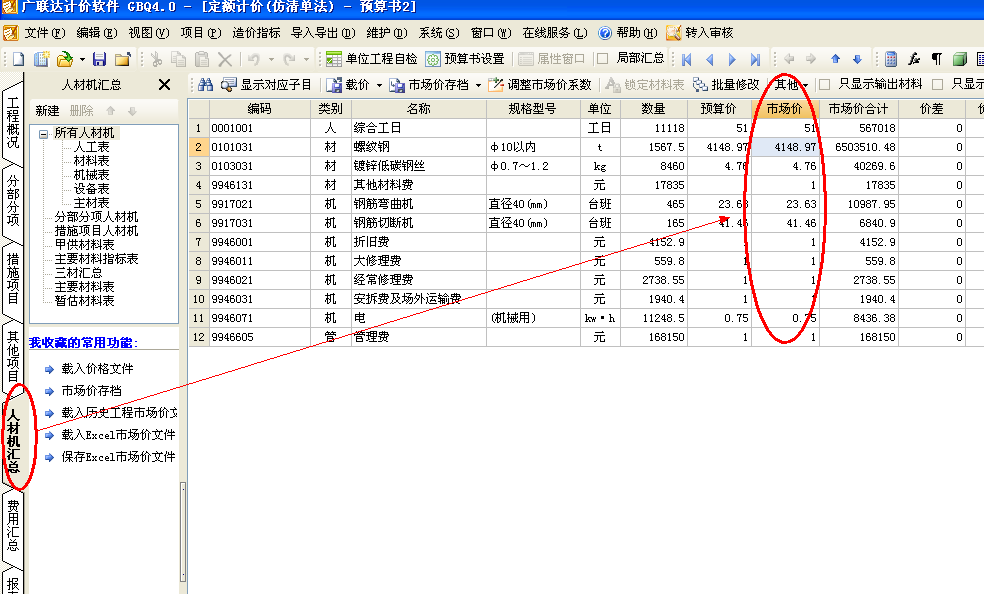Click the save floppy disk icon

[99, 59]
